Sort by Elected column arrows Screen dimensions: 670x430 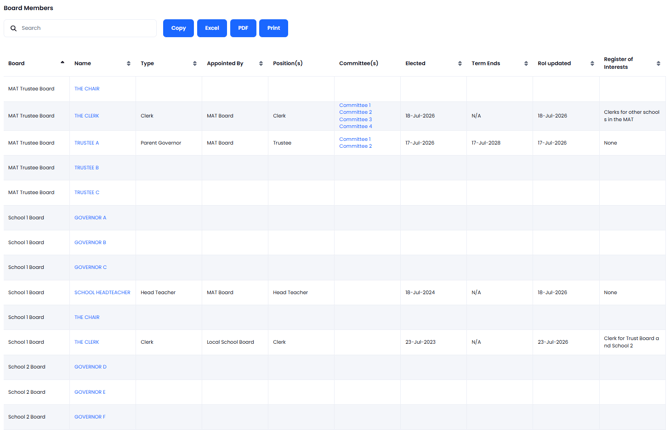click(x=460, y=63)
